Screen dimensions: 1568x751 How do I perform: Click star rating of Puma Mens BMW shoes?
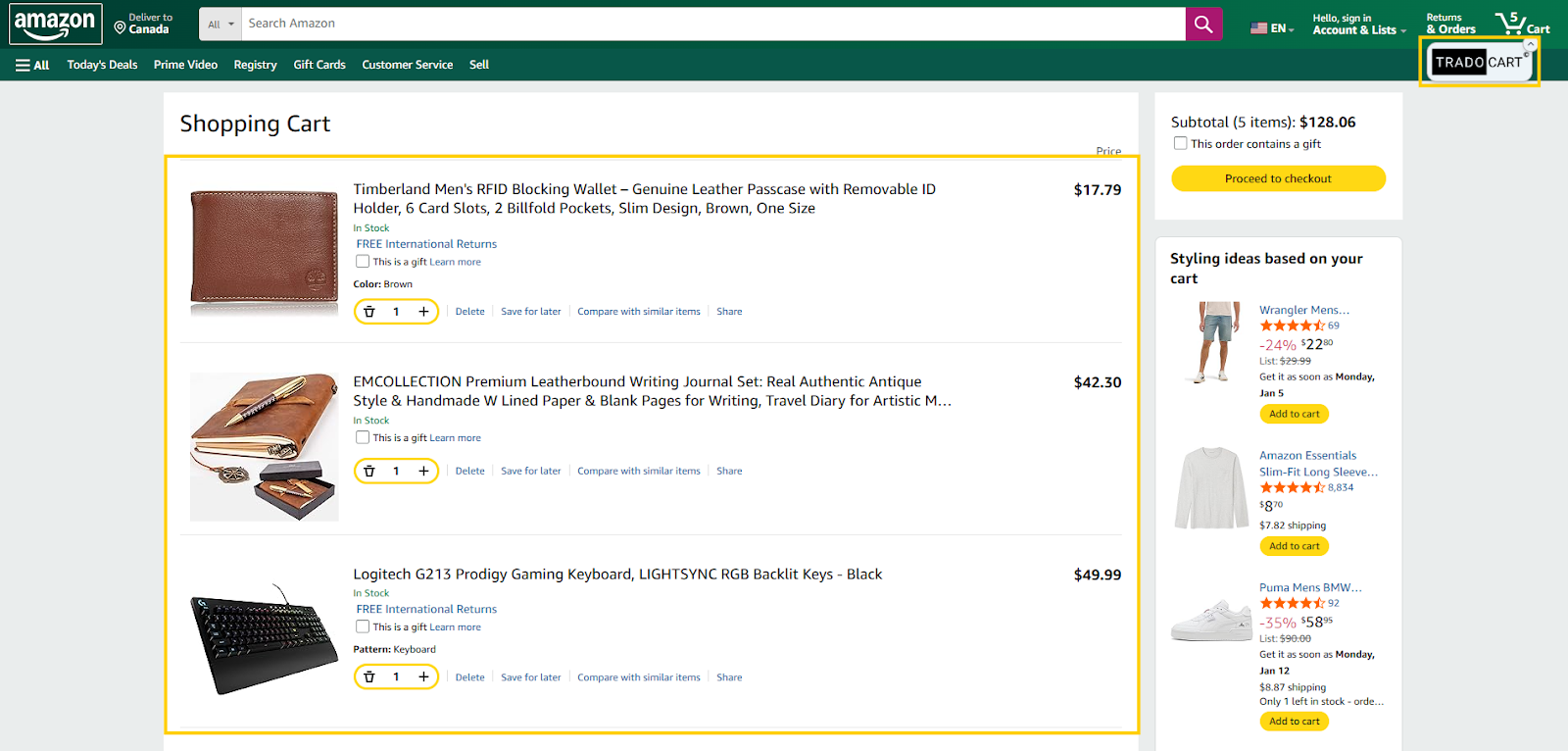click(1292, 603)
